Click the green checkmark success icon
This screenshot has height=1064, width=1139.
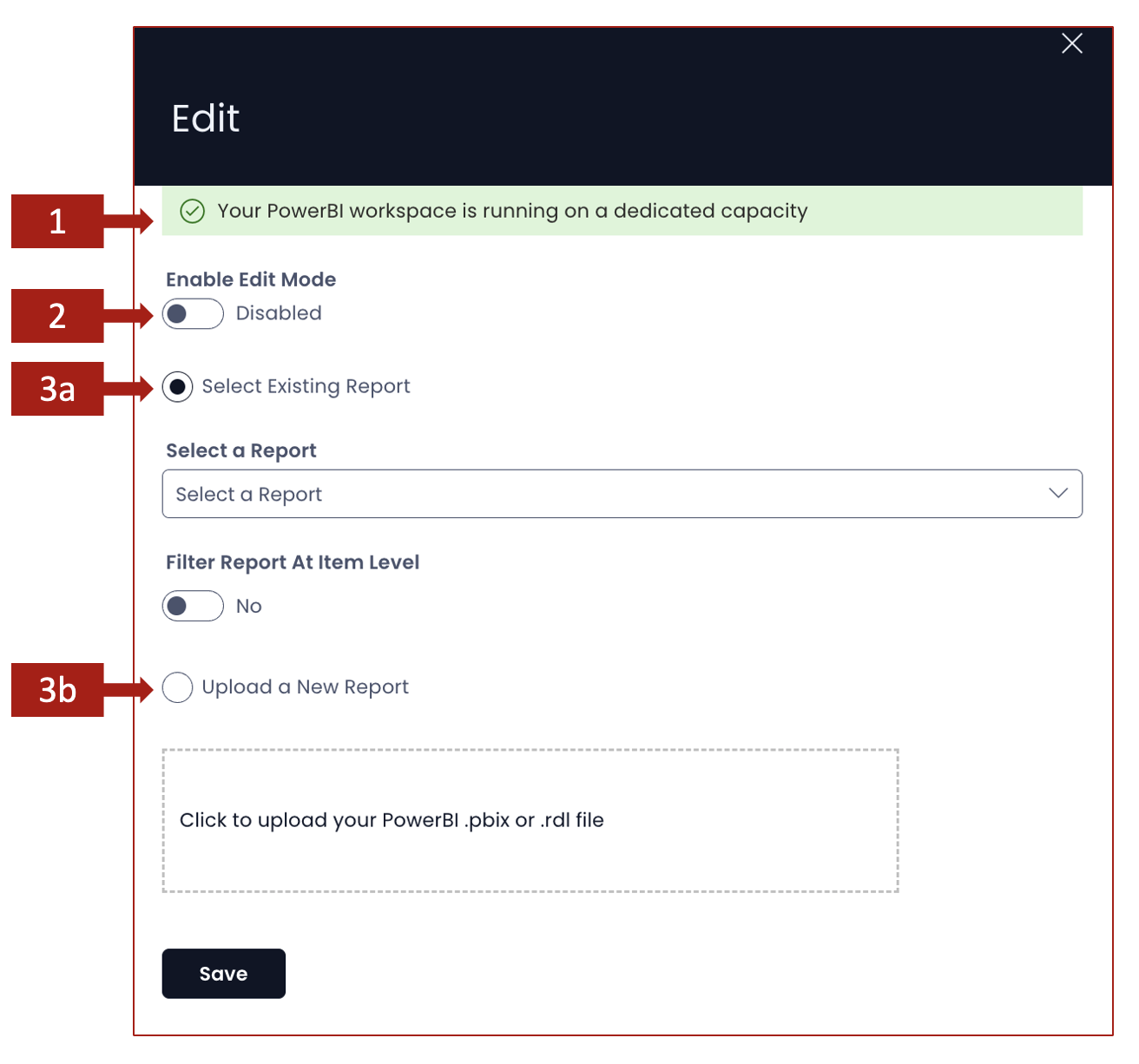pyautogui.click(x=192, y=211)
